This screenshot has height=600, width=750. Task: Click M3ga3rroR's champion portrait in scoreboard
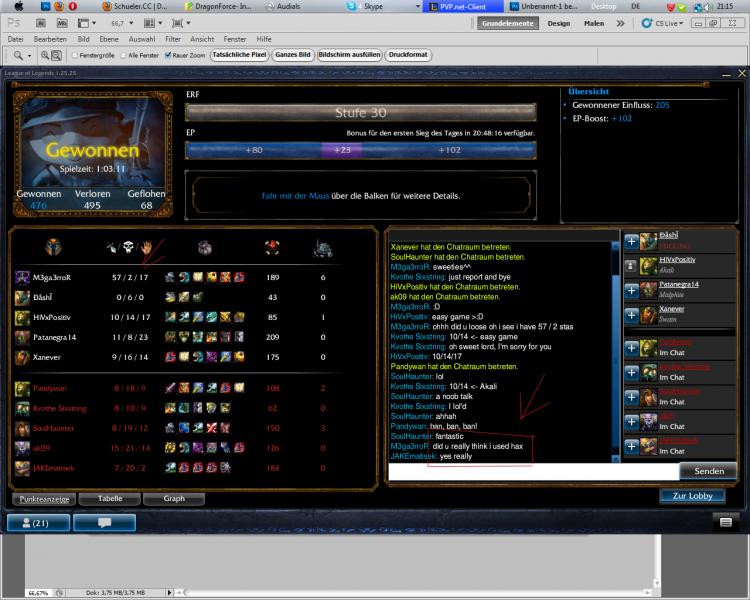(x=22, y=278)
